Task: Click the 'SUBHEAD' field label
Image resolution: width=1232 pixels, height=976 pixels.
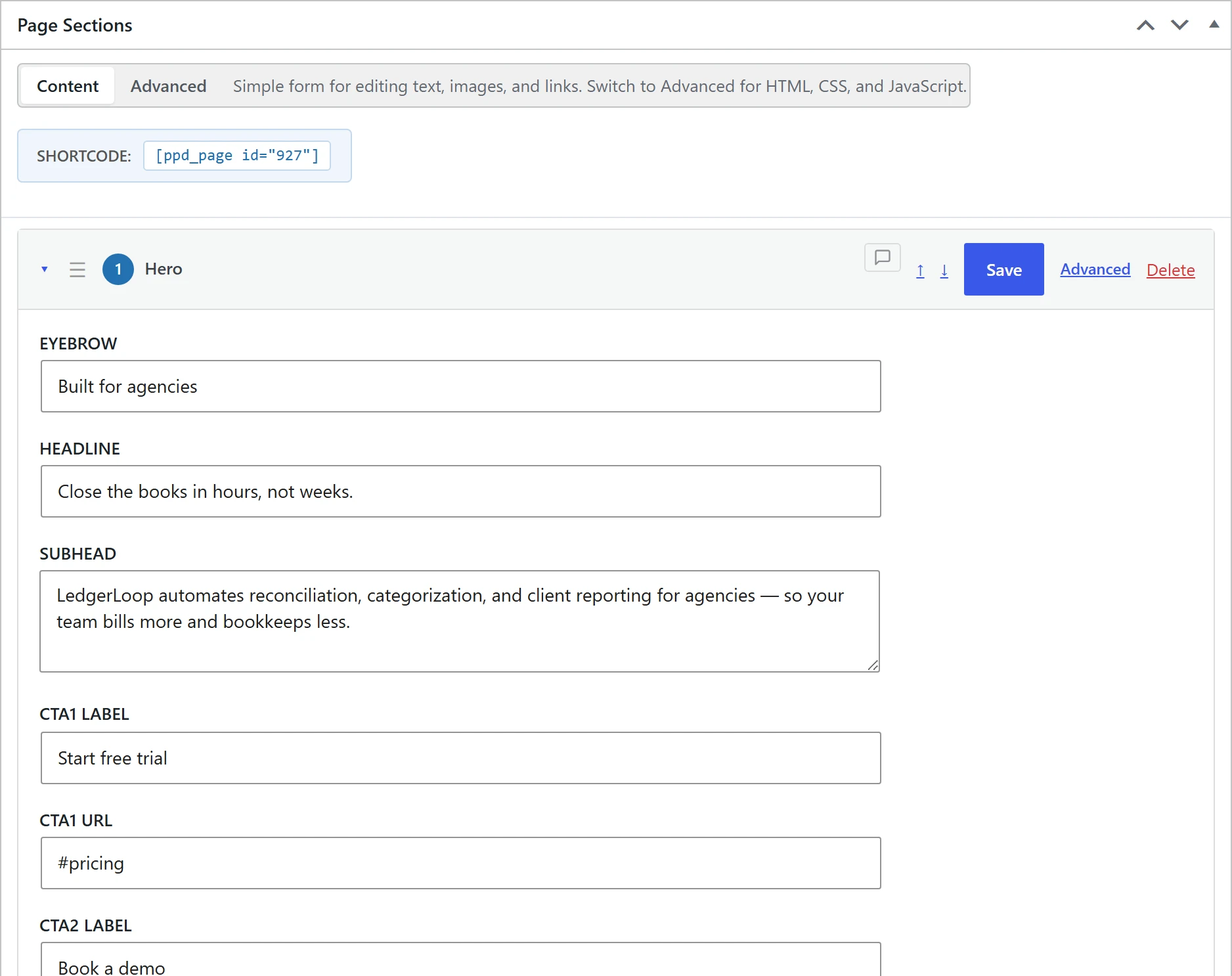Action: click(x=77, y=554)
